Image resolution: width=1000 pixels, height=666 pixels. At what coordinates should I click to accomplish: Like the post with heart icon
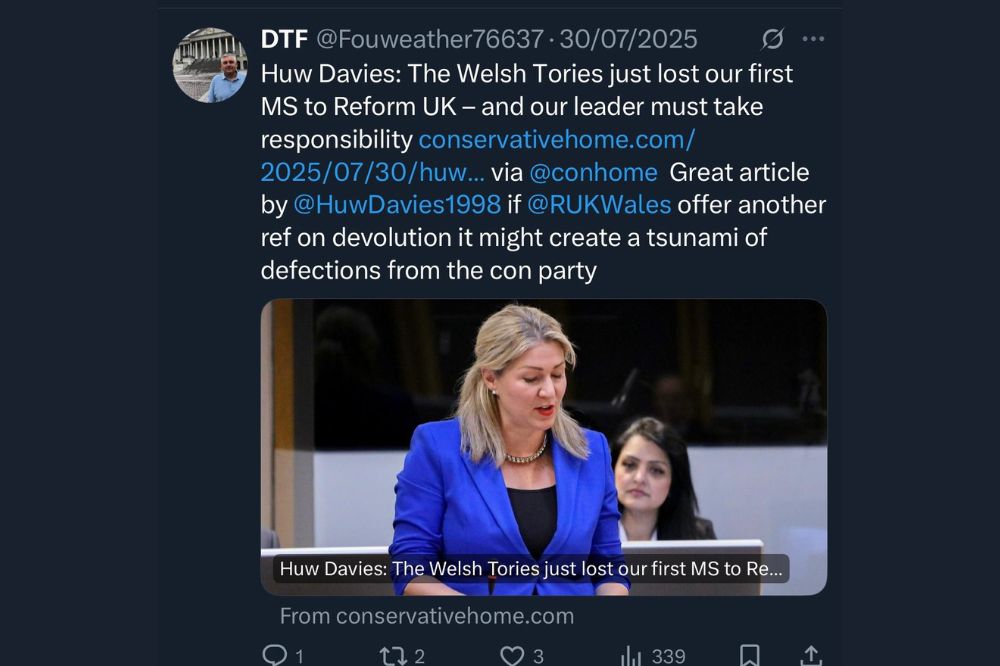(x=513, y=655)
